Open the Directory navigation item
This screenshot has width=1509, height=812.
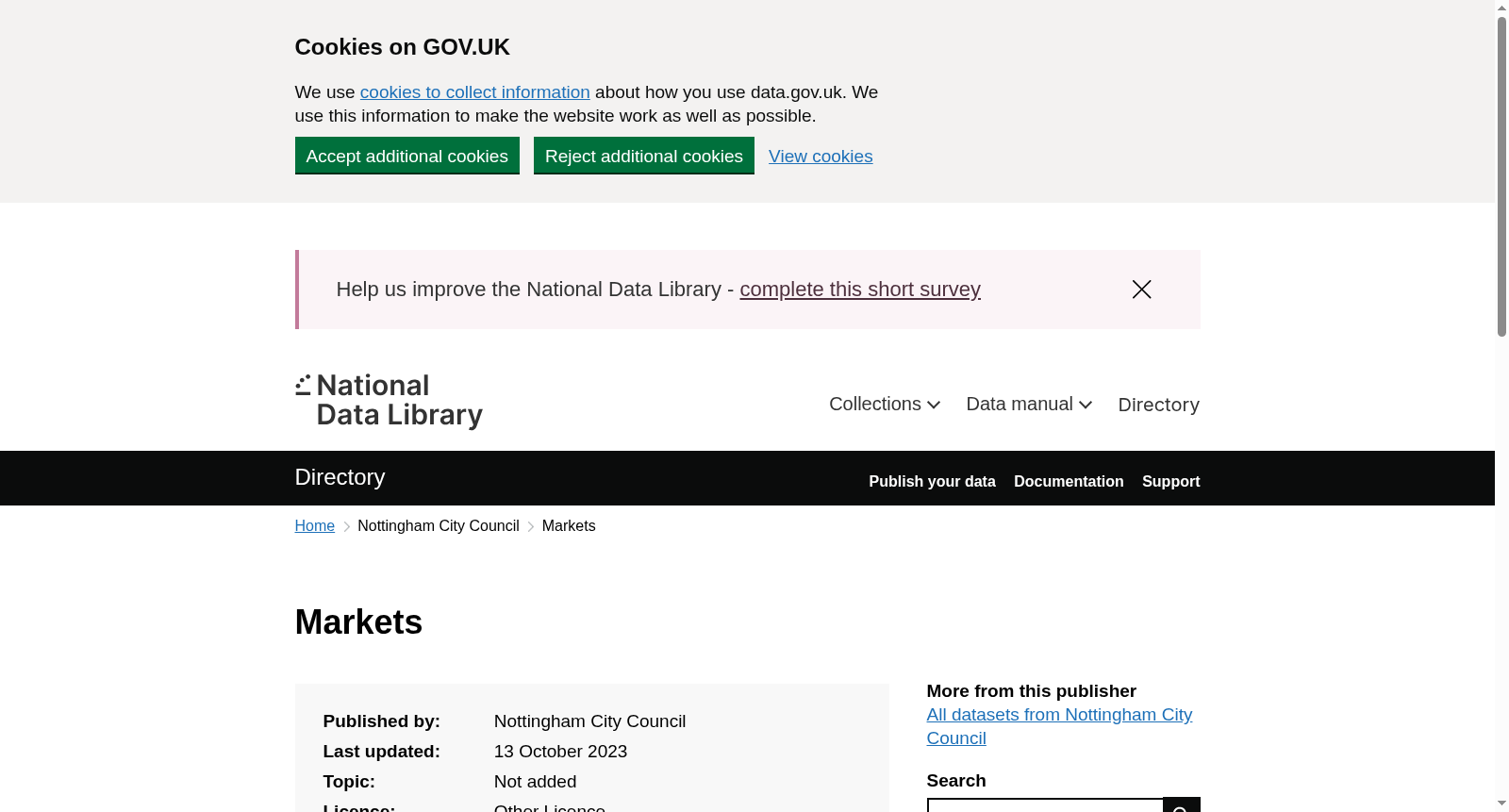click(1158, 405)
